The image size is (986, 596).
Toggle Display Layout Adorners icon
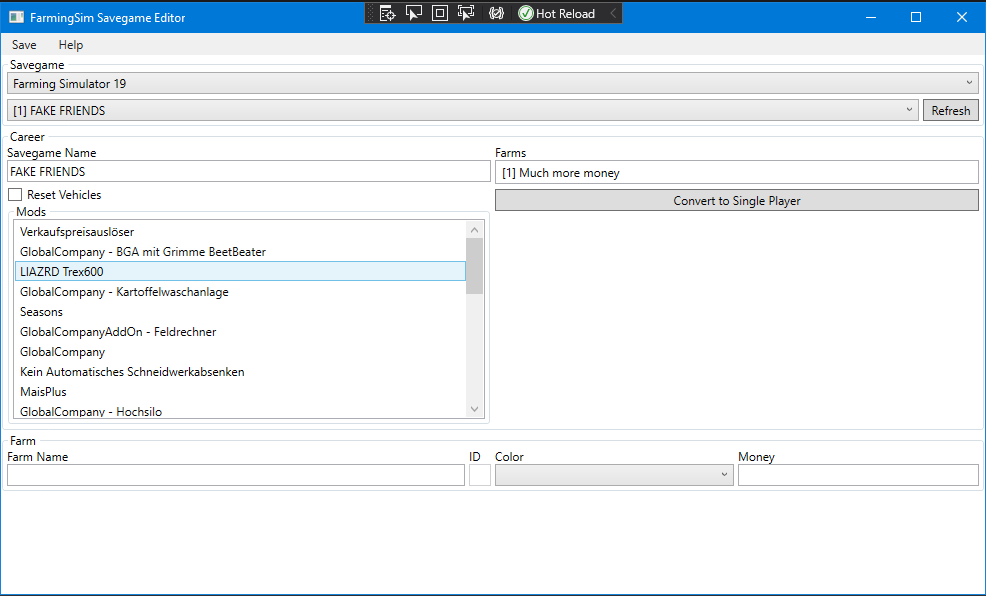click(440, 13)
